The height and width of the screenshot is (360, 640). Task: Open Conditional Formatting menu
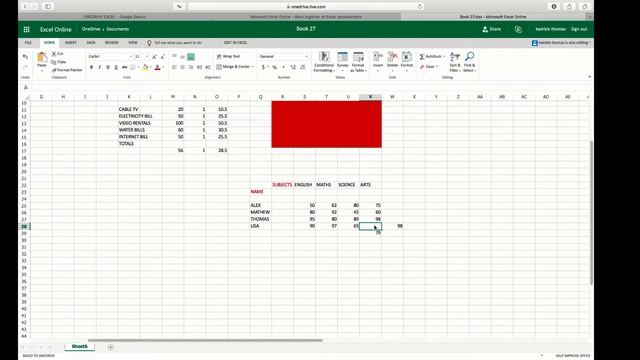click(324, 62)
